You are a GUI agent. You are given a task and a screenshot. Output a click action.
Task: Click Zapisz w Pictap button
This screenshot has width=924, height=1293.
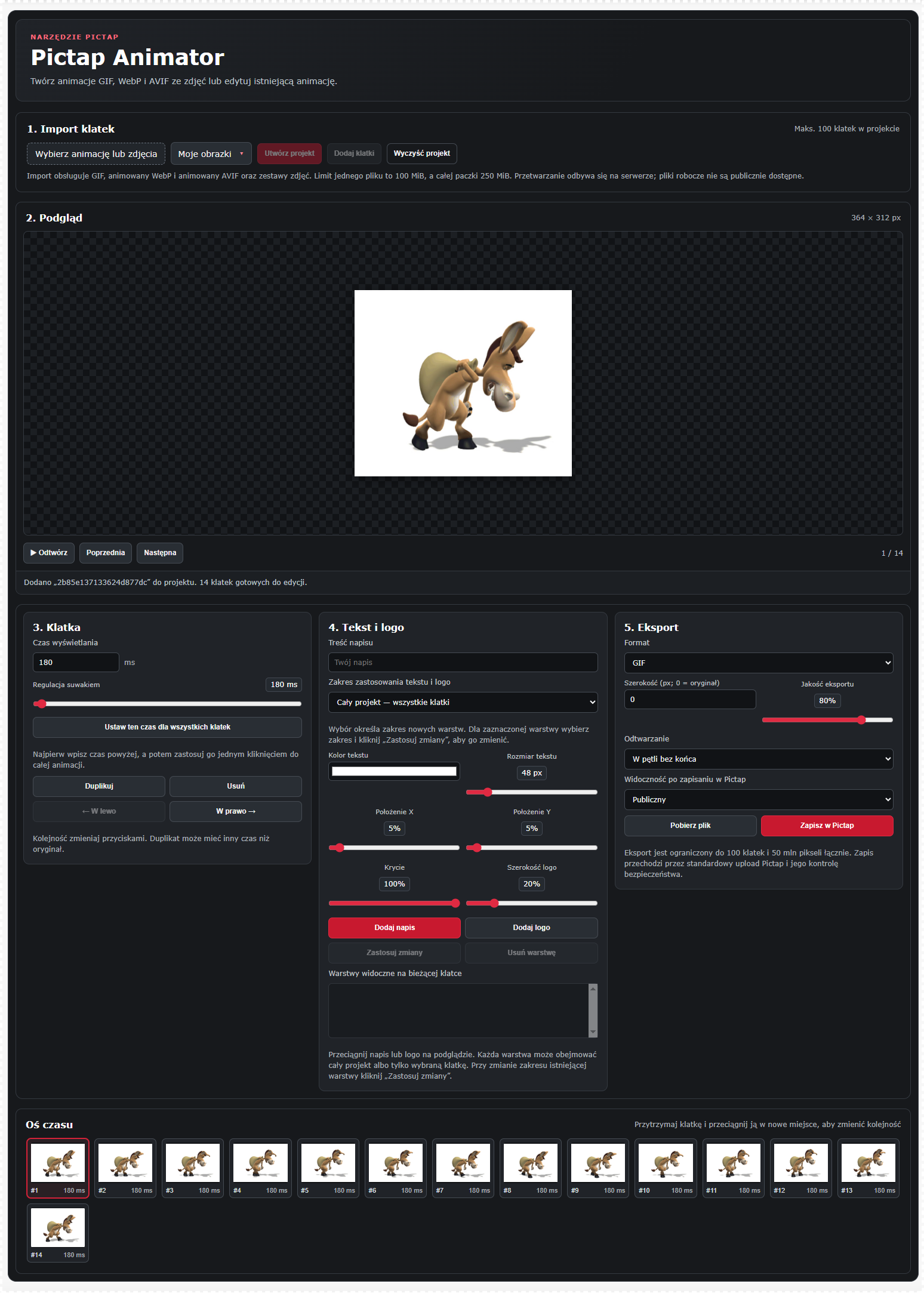(827, 826)
